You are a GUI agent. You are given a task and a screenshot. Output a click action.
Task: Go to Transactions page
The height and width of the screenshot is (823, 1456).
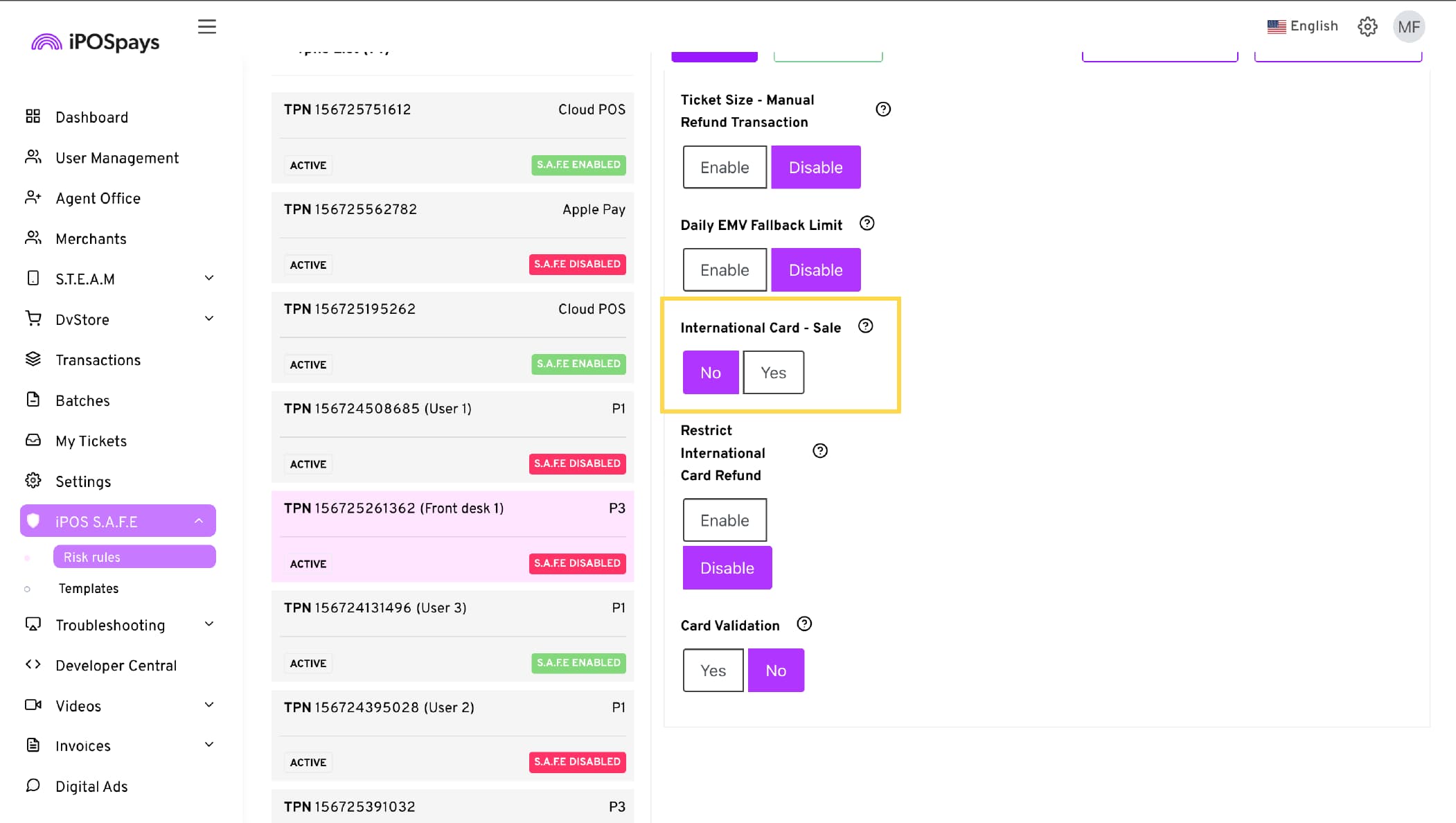coord(98,360)
